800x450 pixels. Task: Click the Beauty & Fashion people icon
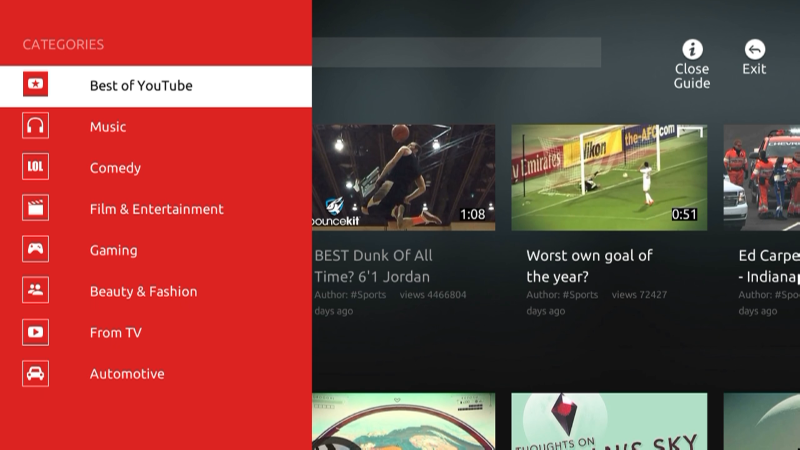tap(35, 290)
